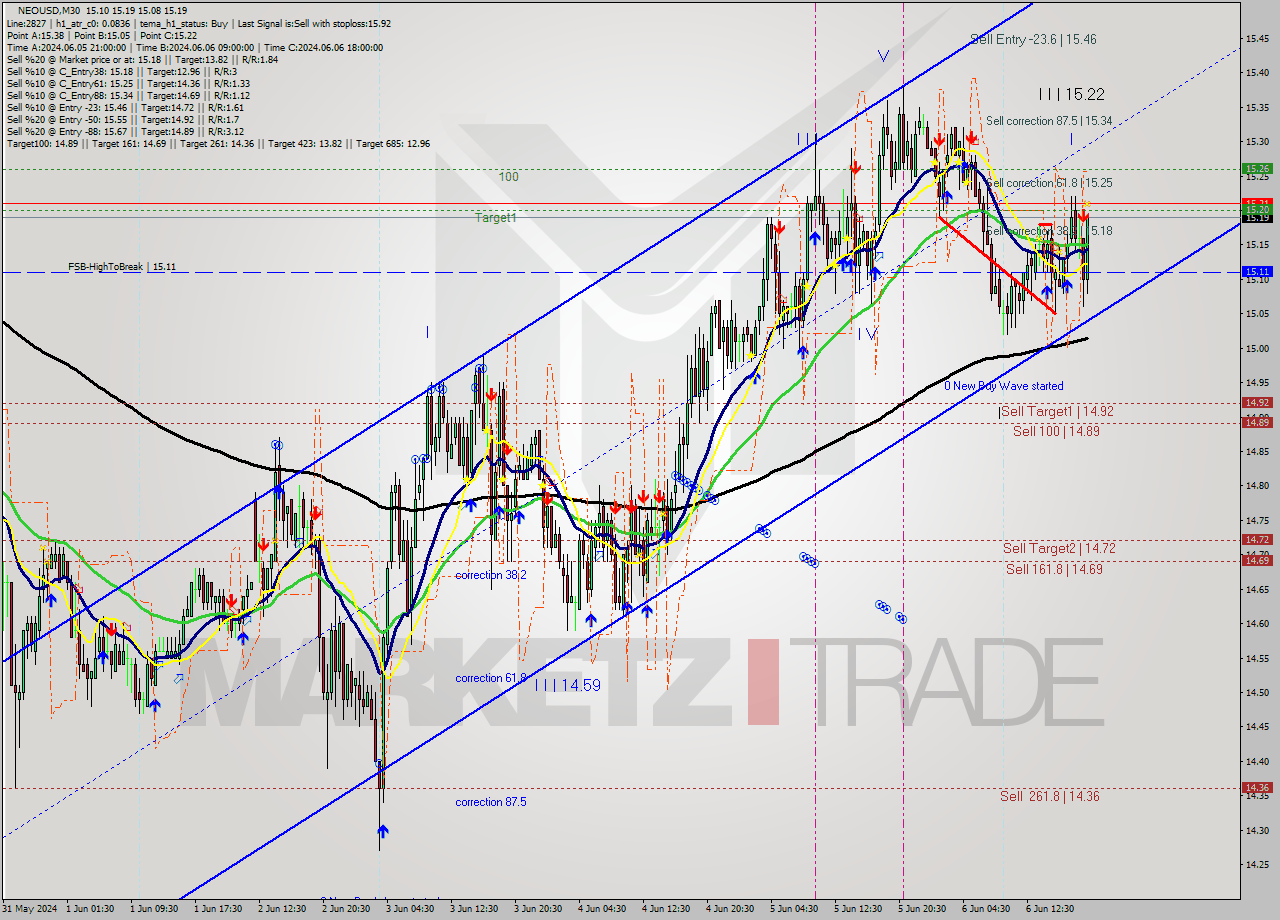Select the 'Sell correction 61.8 | 15.25' label
Viewport: 1280px width, 920px height.
[x=1049, y=183]
